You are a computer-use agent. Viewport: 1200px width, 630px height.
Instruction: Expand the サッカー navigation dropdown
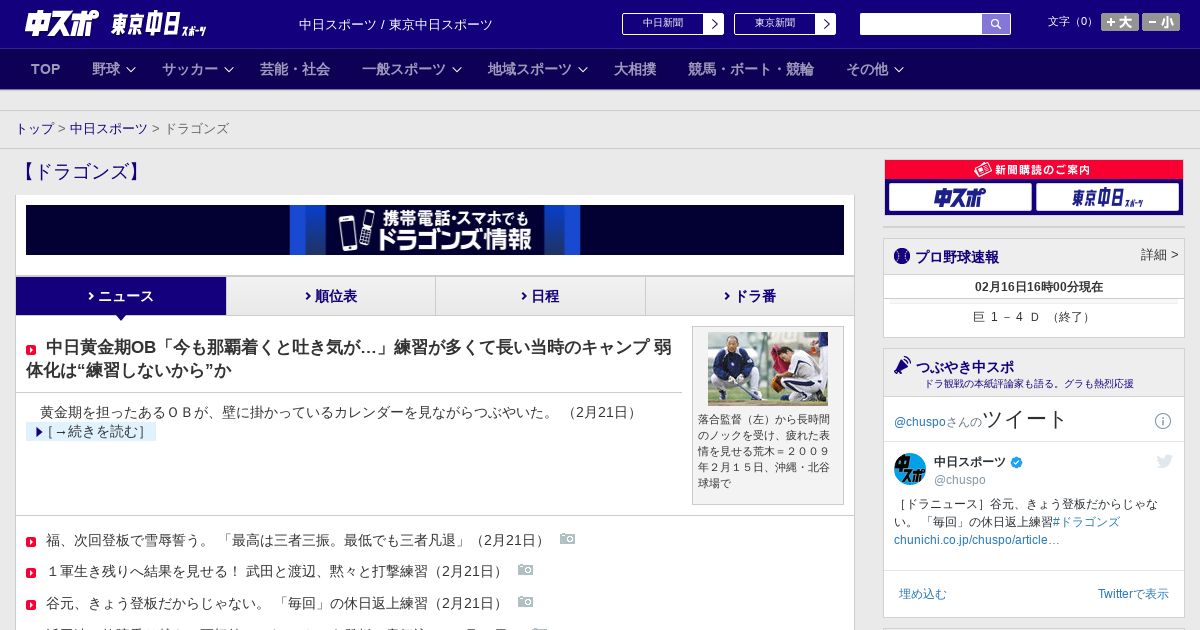click(x=198, y=69)
